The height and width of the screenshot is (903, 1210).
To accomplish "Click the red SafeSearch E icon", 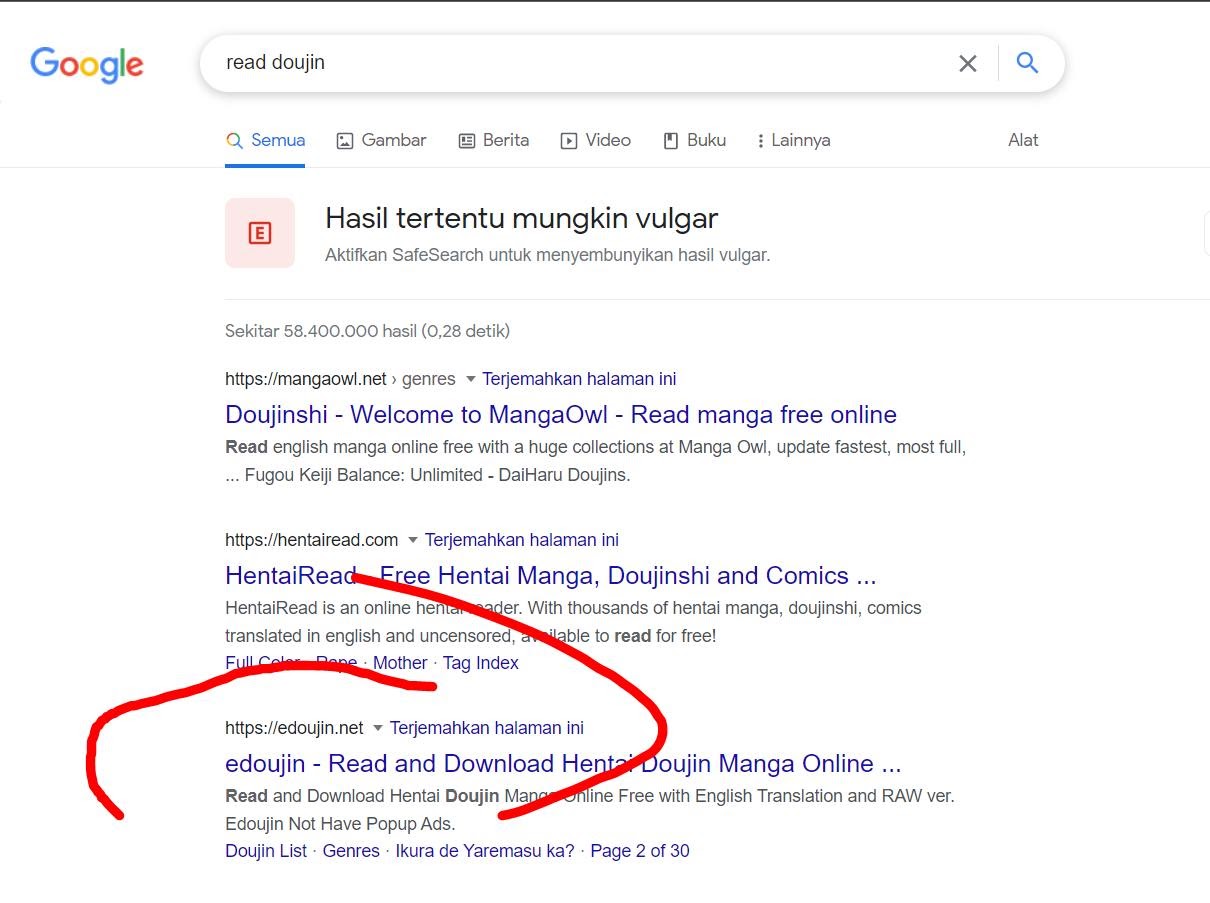I will 260,233.
